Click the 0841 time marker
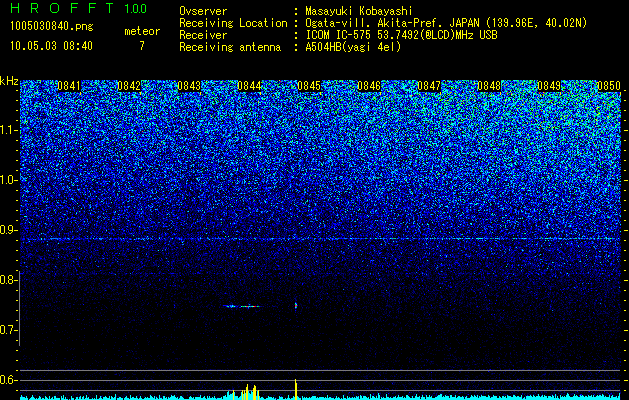Screen dimensions: 629x400 click(69, 86)
